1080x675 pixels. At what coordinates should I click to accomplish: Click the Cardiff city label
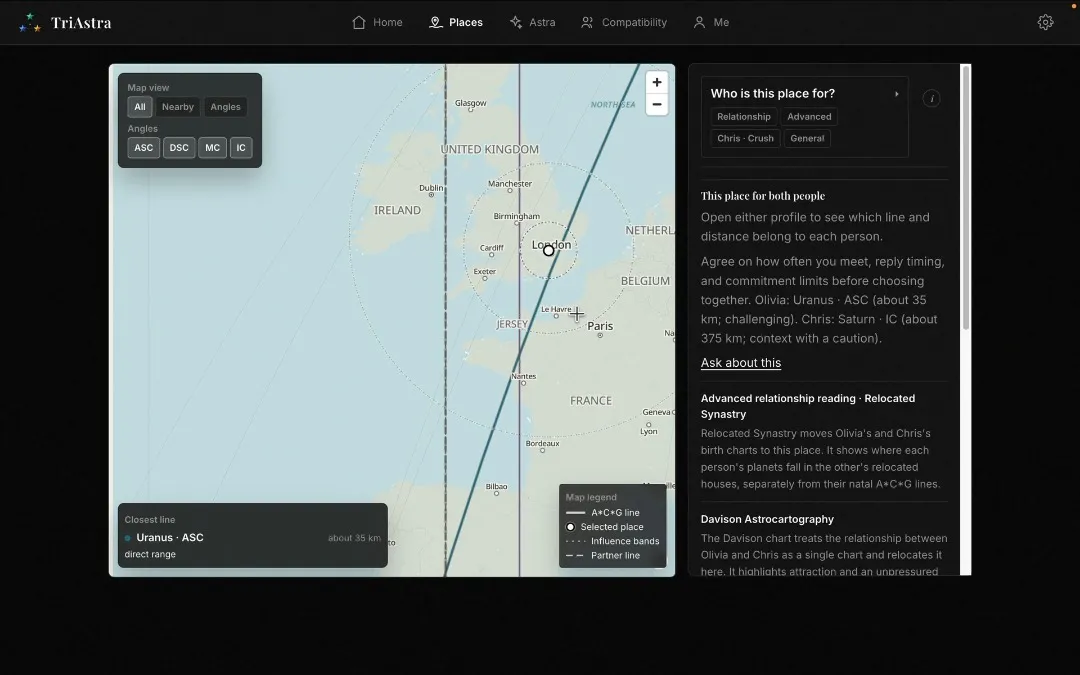492,247
